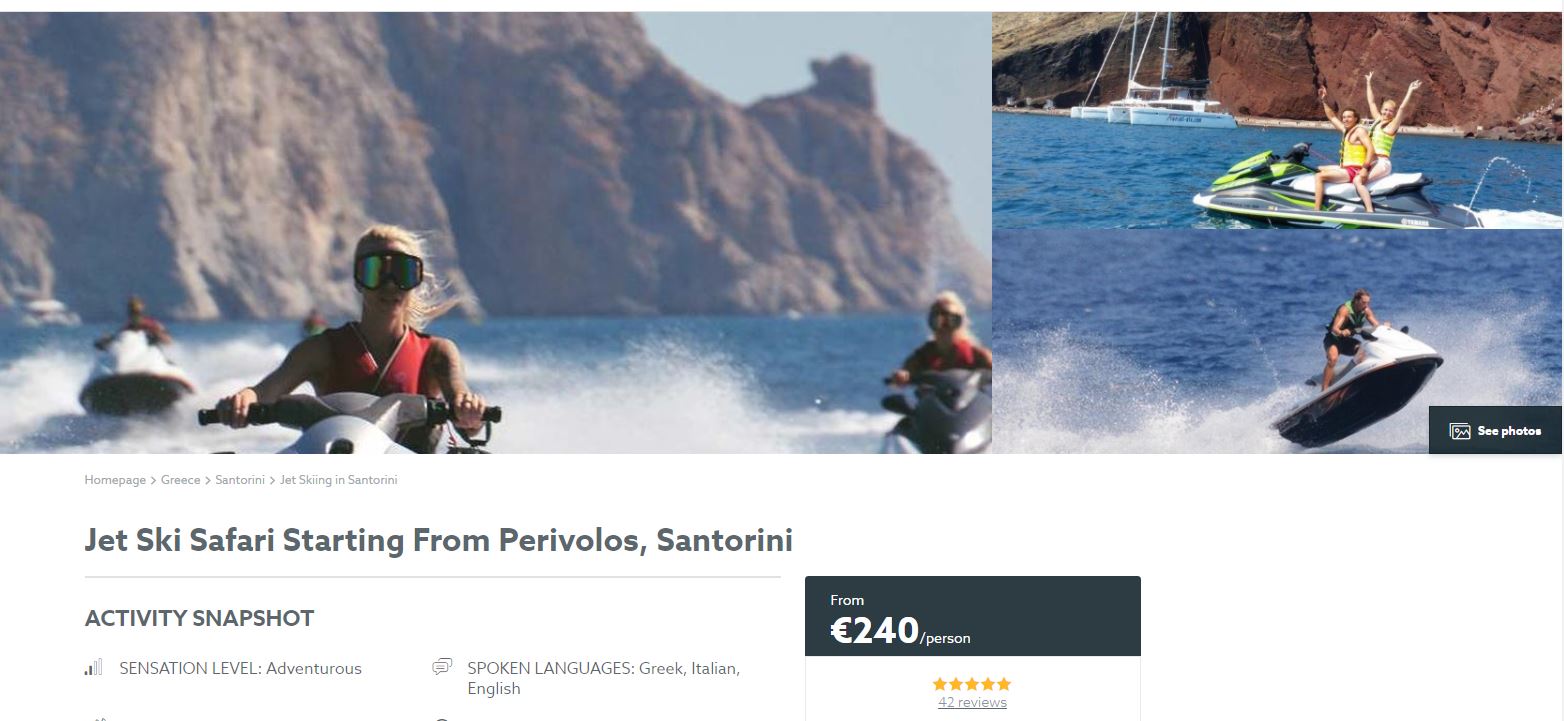Open the photo of the jet ski jumping a wave

pyautogui.click(x=1277, y=342)
